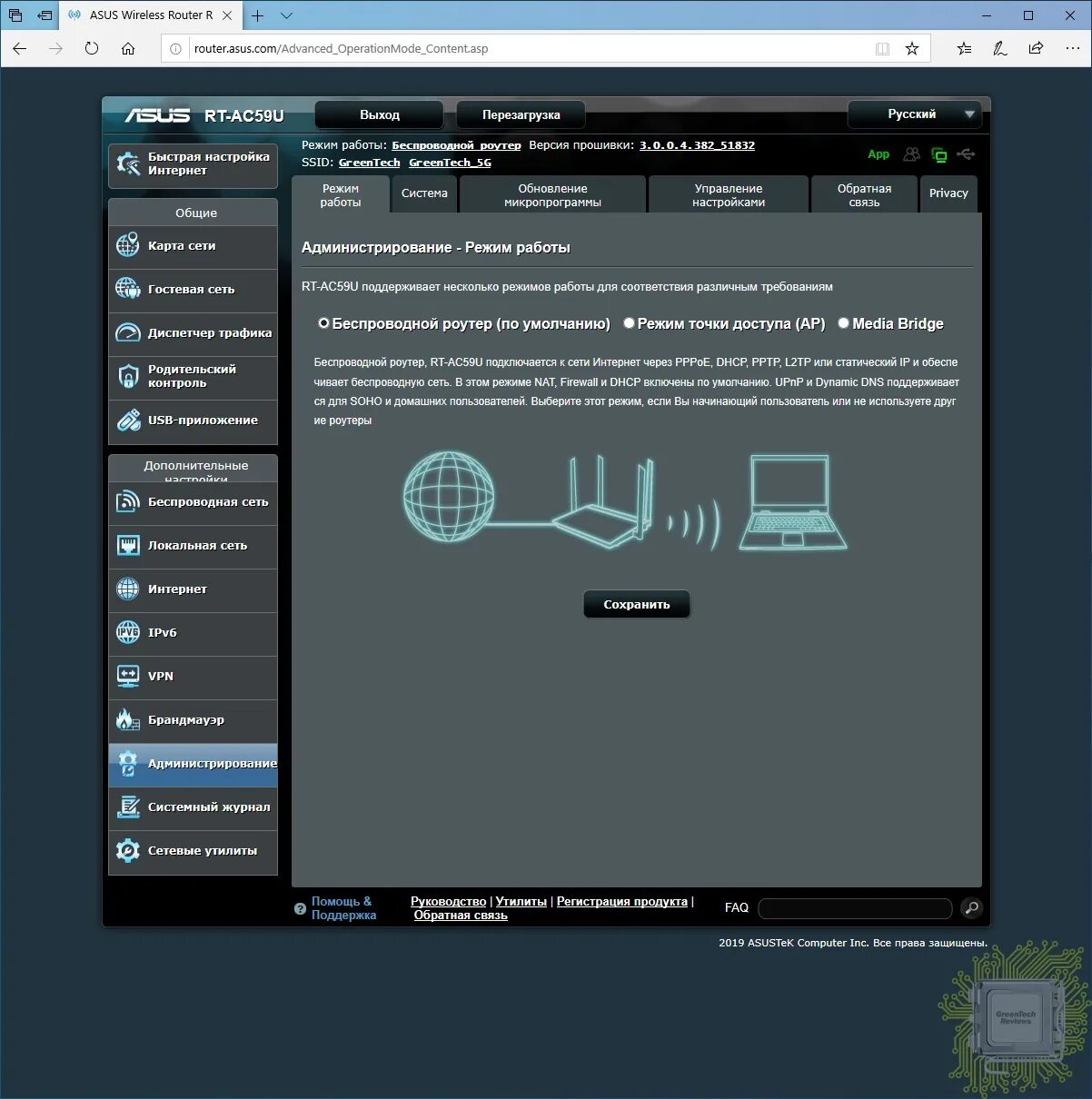Click the add notes pen icon

1000,48
